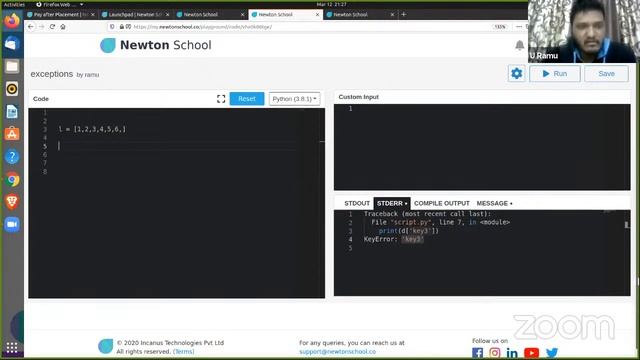This screenshot has width=640, height=360.
Task: Place cursor on code line 5
Action: (176, 146)
